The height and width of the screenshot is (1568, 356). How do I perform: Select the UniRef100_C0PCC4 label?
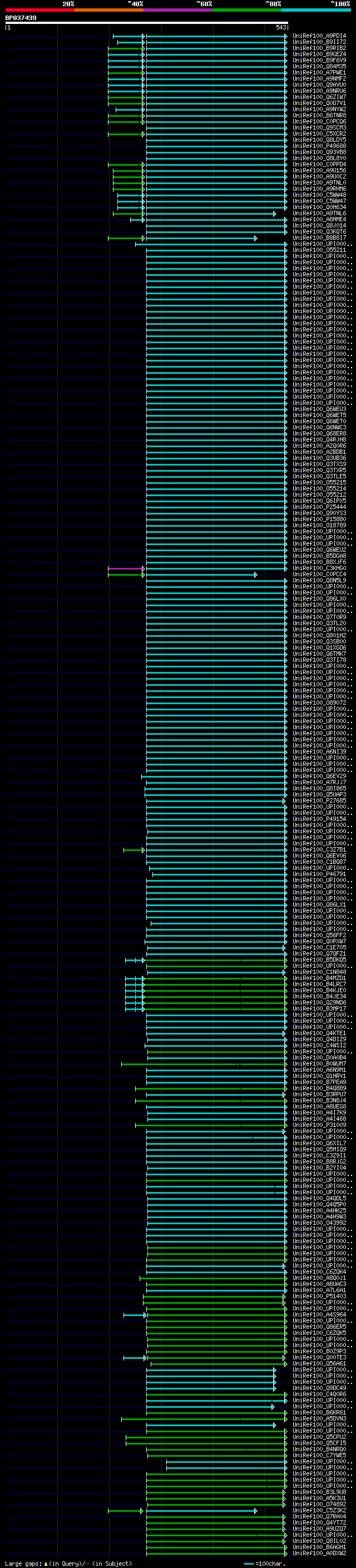pyautogui.click(x=319, y=574)
